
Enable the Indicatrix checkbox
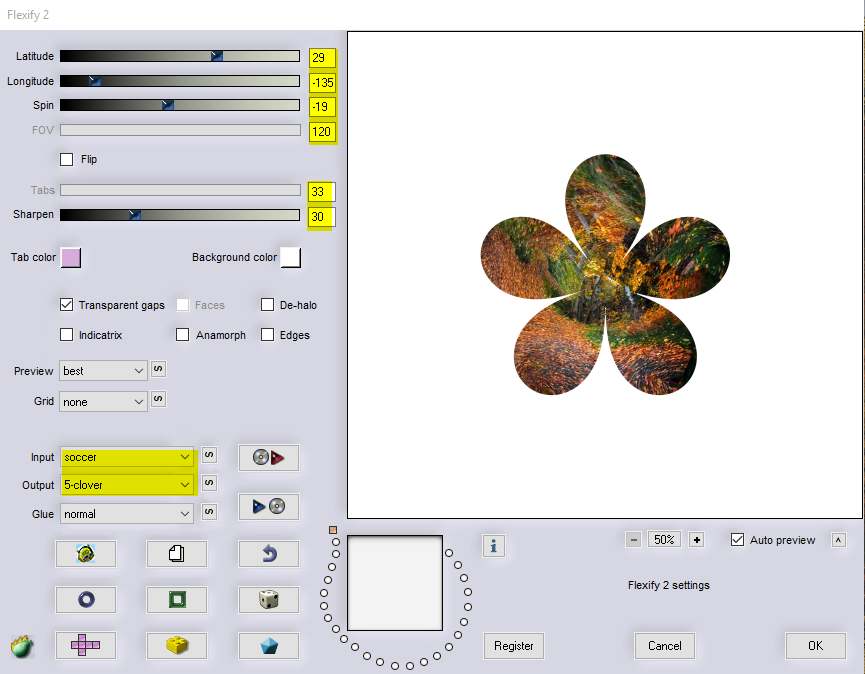click(x=66, y=335)
